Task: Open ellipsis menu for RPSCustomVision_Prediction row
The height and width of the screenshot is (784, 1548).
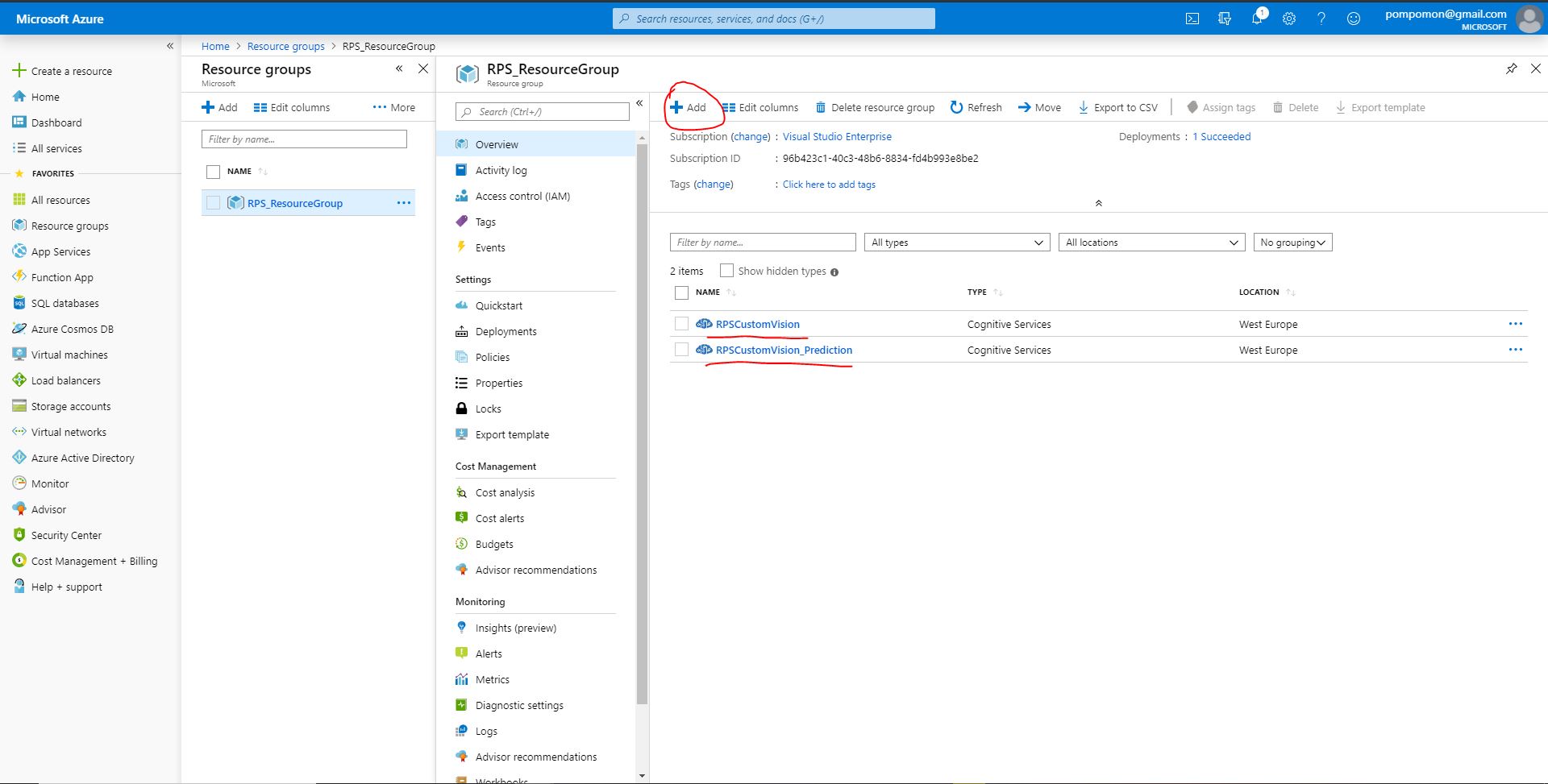Action: (1516, 350)
